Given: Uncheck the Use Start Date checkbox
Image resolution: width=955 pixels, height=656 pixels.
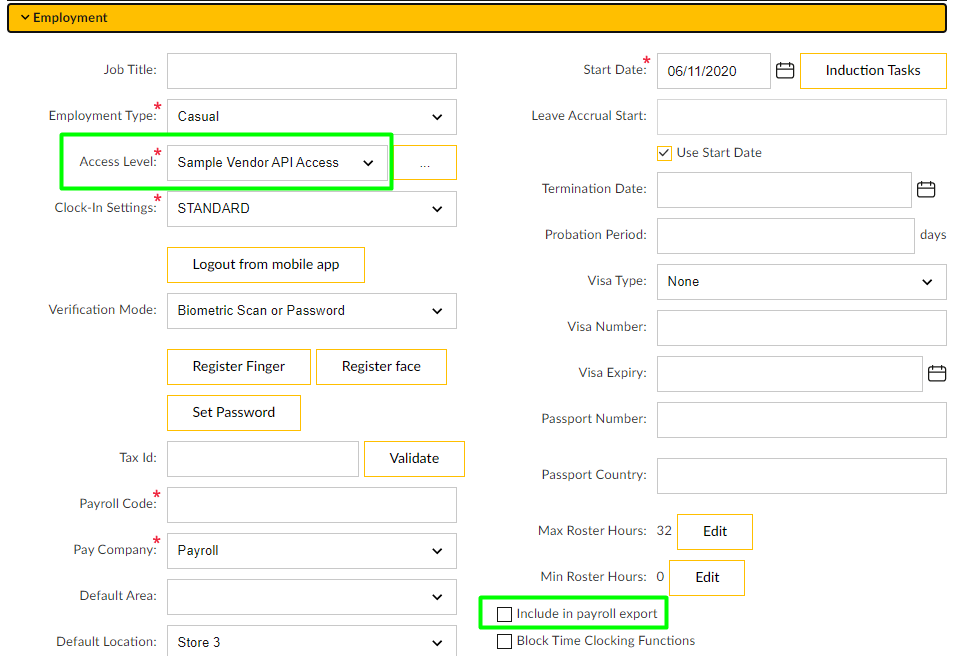Looking at the screenshot, I should [664, 153].
